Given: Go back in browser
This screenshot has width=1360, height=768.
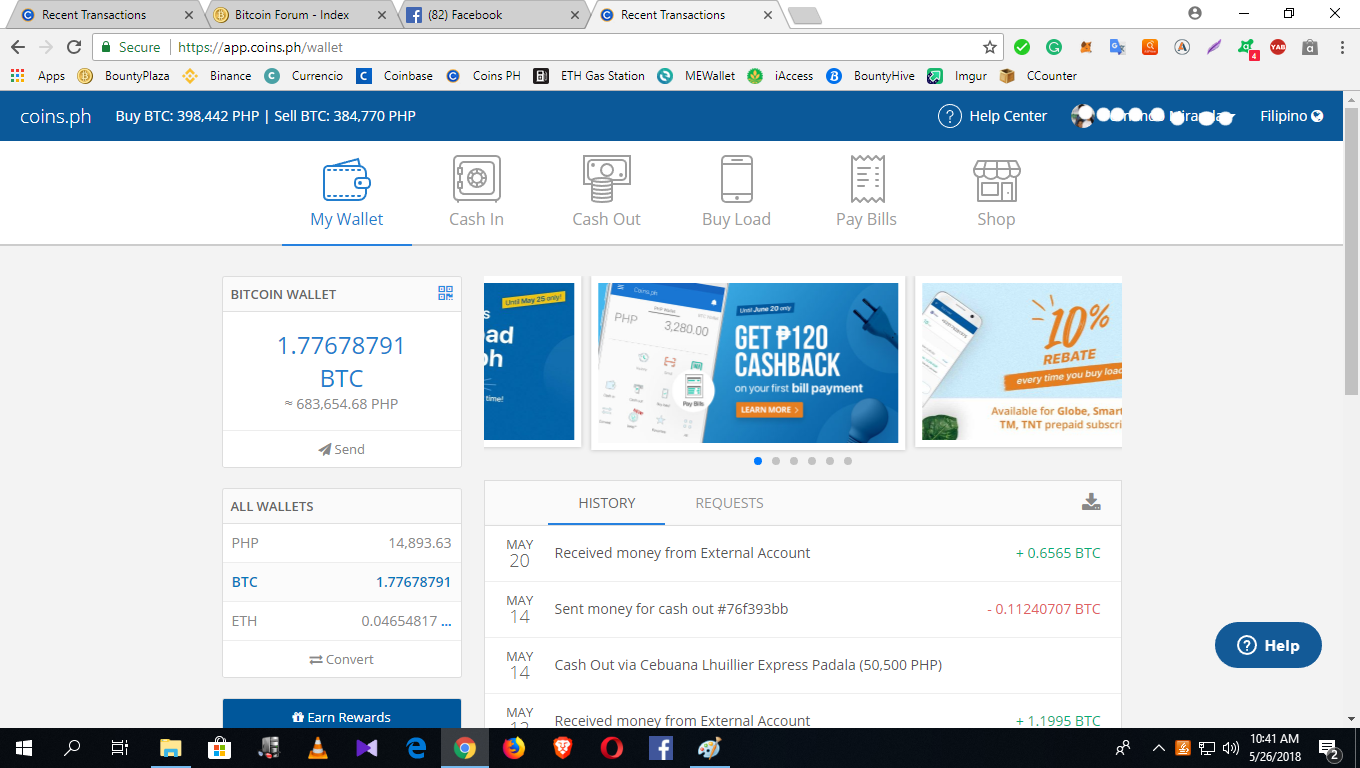Looking at the screenshot, I should pos(18,47).
